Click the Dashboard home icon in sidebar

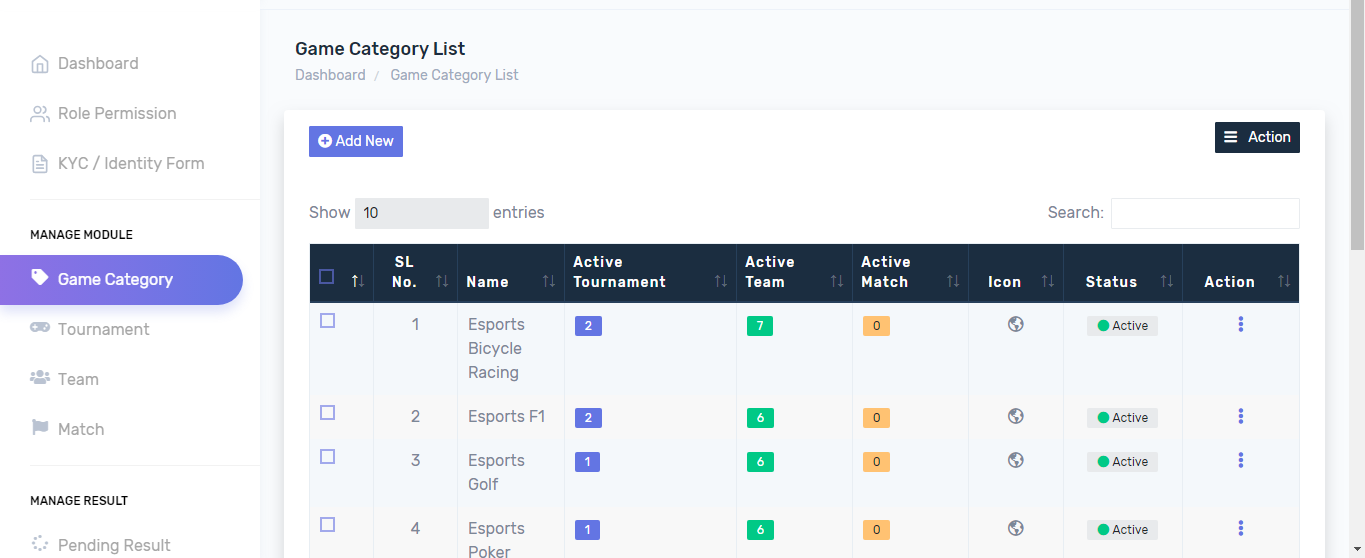40,64
